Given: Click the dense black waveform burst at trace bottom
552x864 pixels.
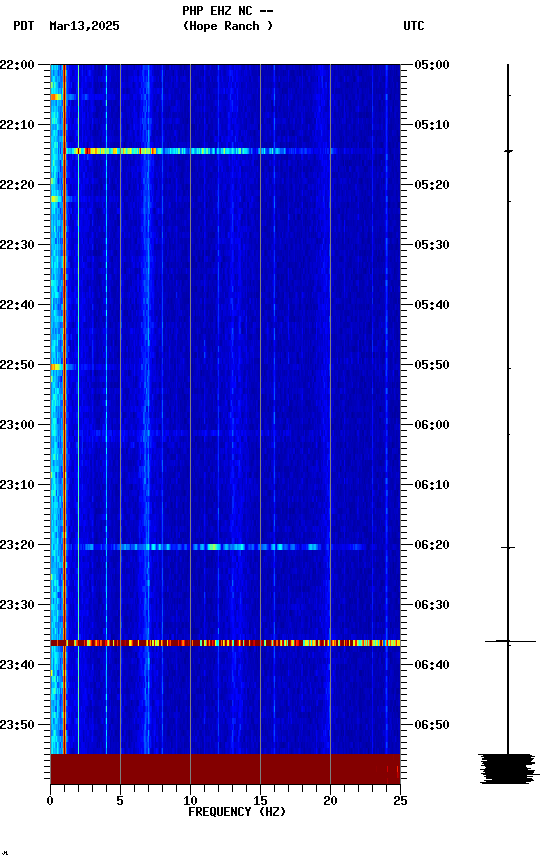Looking at the screenshot, I should 508,769.
